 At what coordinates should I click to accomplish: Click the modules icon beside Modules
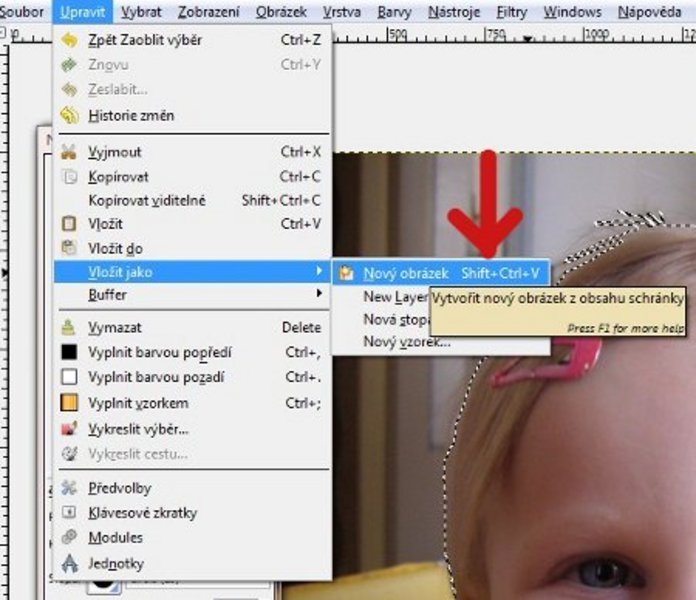(x=69, y=537)
